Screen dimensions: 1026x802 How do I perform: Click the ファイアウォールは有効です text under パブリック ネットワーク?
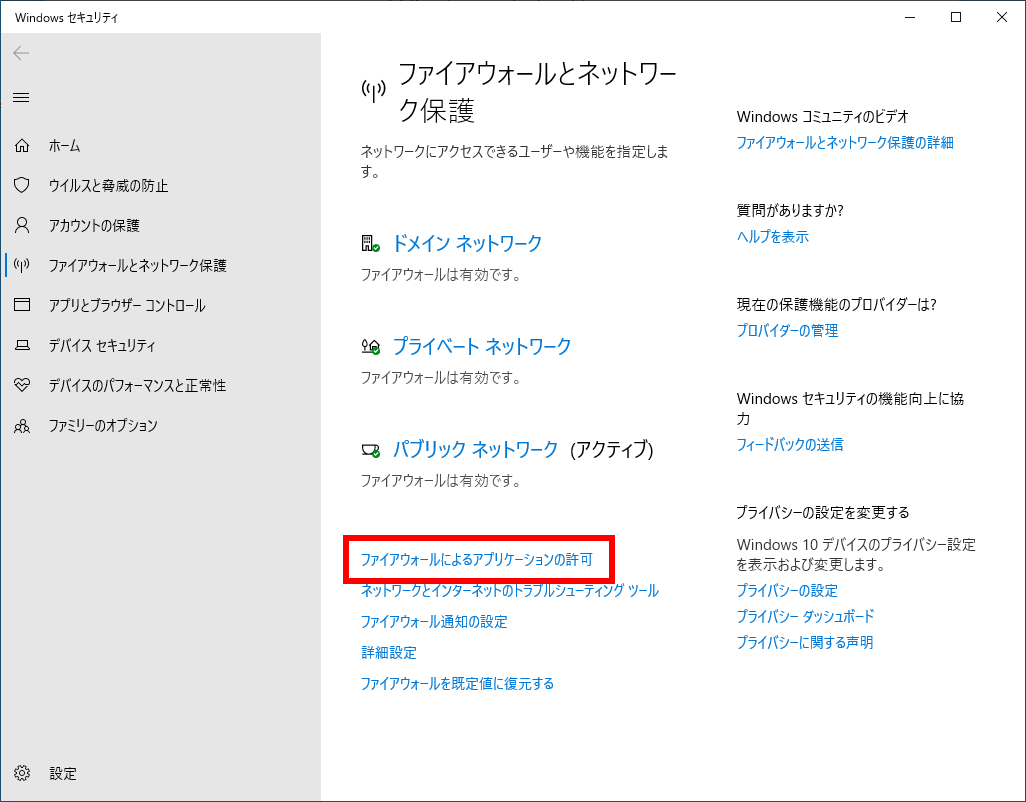440,481
